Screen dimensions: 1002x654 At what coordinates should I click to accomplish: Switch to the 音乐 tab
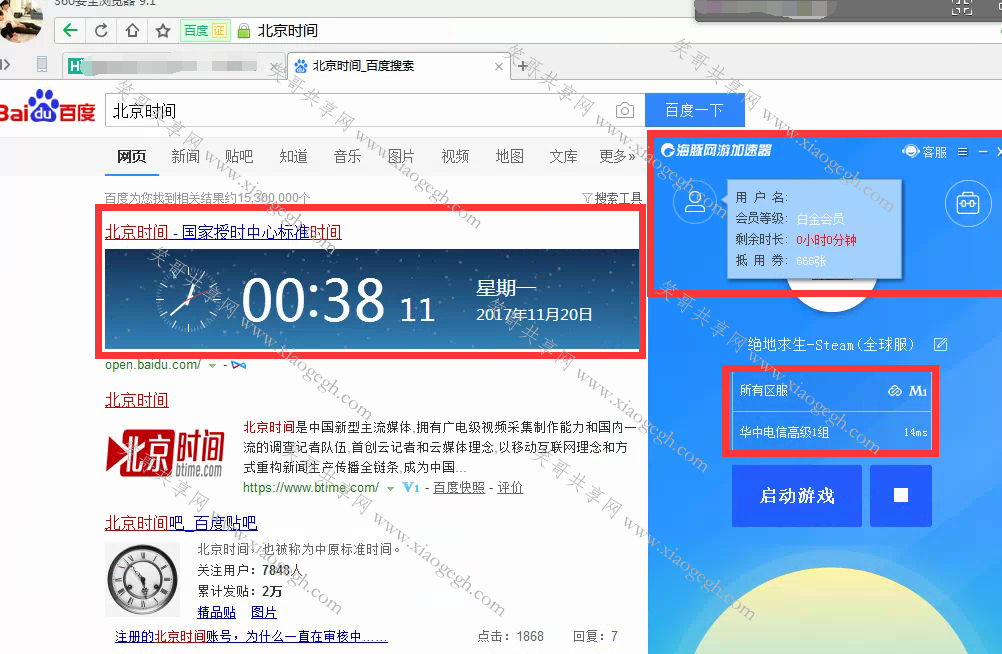[347, 157]
